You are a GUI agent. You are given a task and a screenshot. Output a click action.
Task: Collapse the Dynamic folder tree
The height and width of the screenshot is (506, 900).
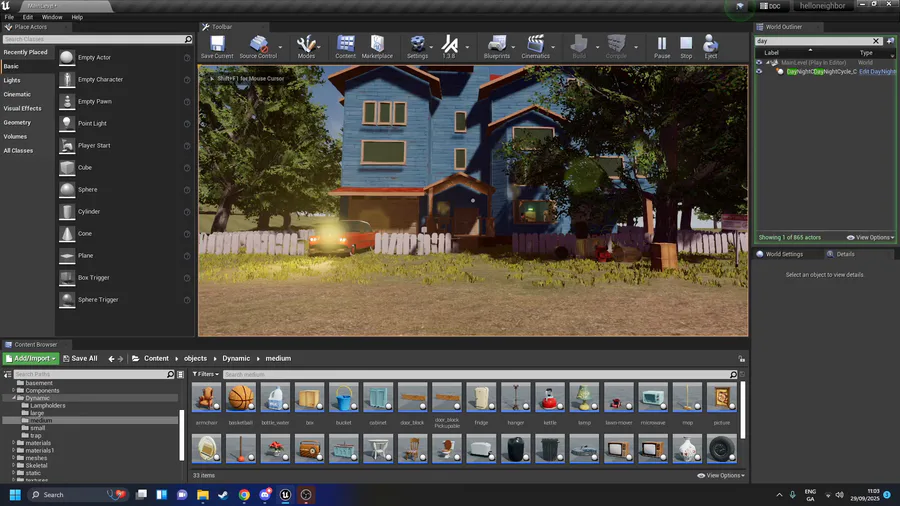click(14, 398)
